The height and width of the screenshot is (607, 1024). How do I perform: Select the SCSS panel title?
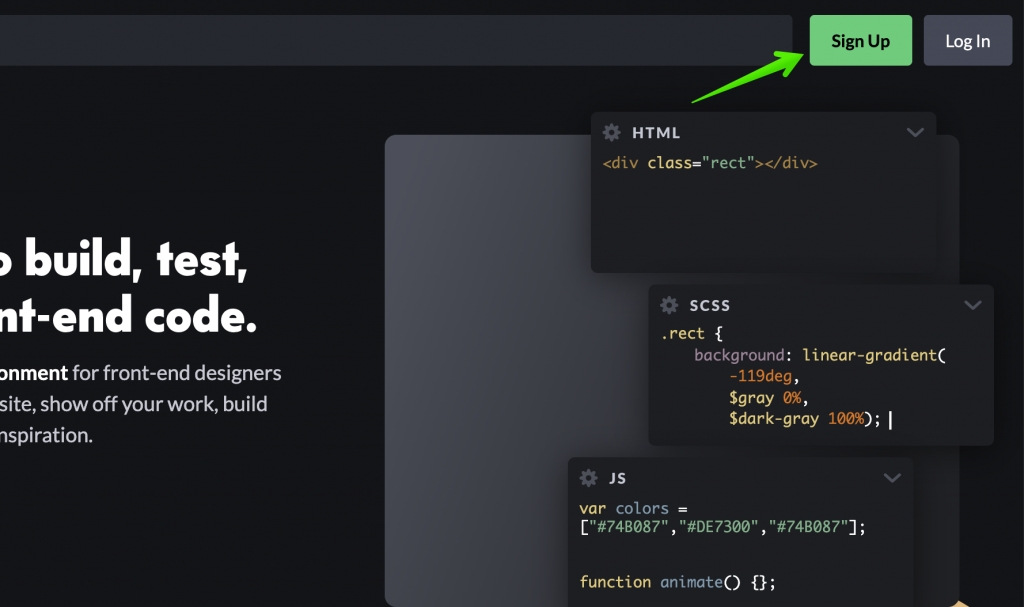coord(709,306)
